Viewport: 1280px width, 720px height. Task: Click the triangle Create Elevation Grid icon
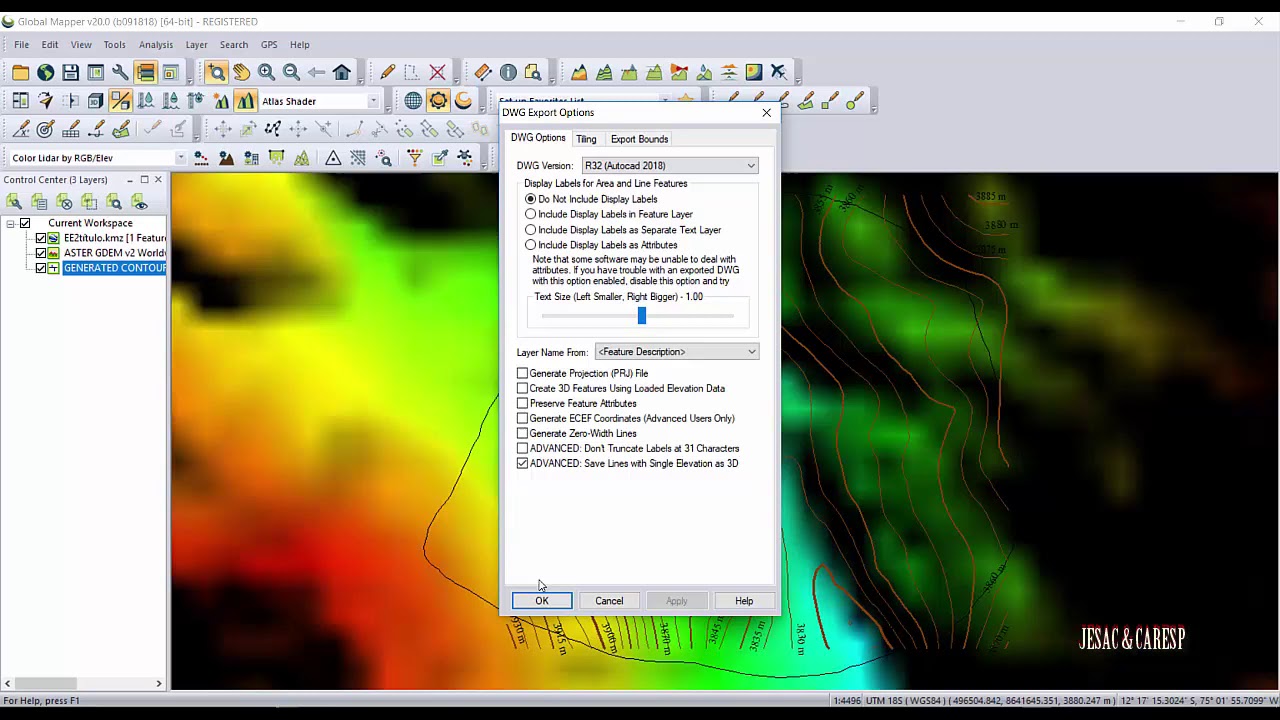click(x=333, y=158)
